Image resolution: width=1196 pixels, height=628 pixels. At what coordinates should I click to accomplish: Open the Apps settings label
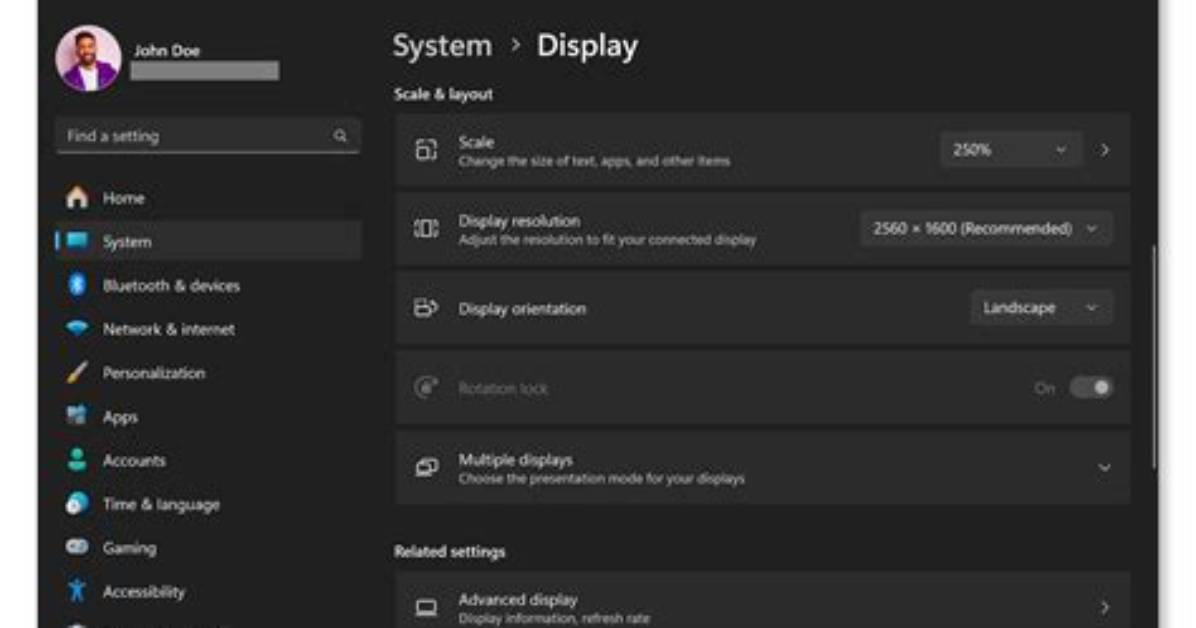click(x=121, y=417)
